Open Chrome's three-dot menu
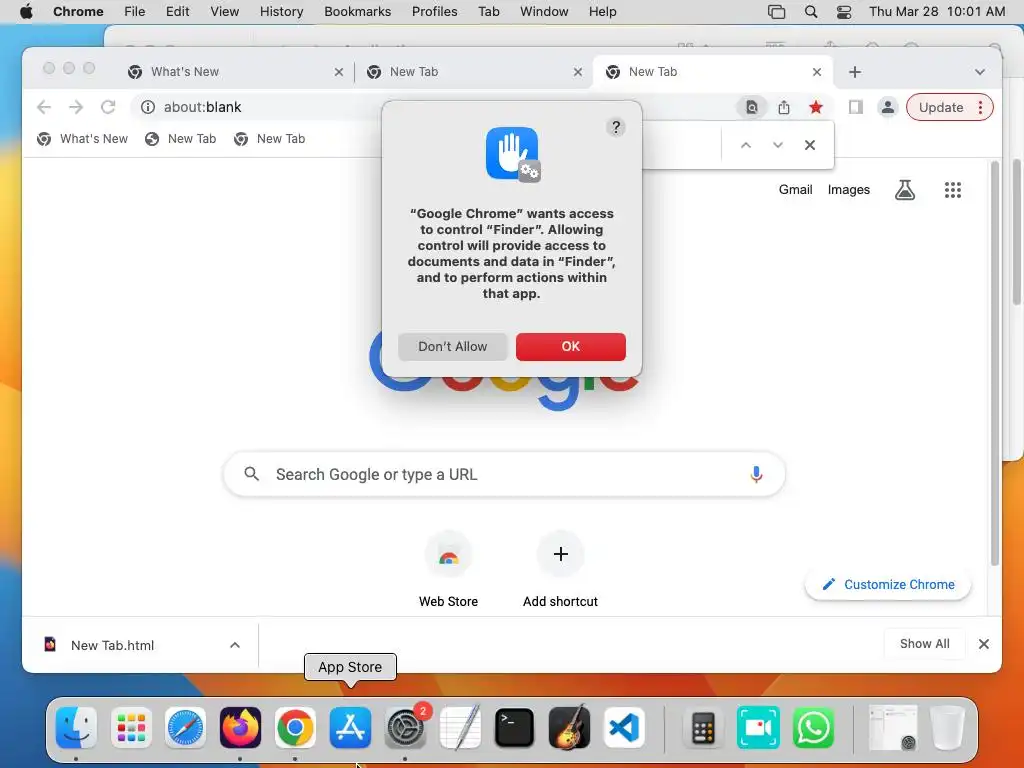Screen dimensions: 1024x768 click(980, 107)
